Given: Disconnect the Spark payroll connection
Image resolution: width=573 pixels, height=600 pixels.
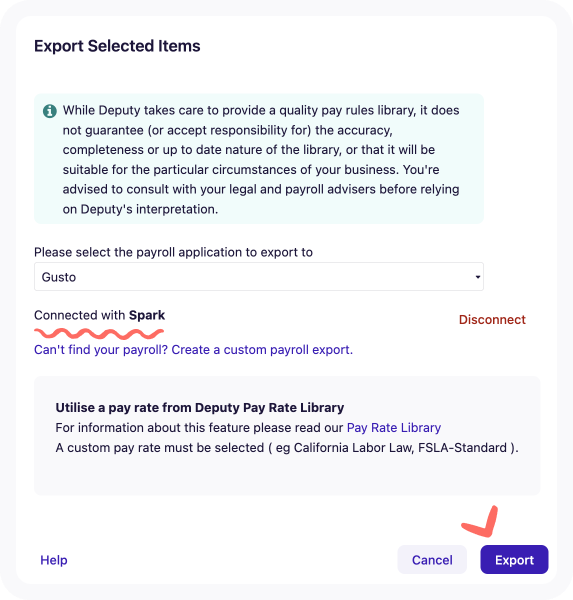Looking at the screenshot, I should [492, 320].
